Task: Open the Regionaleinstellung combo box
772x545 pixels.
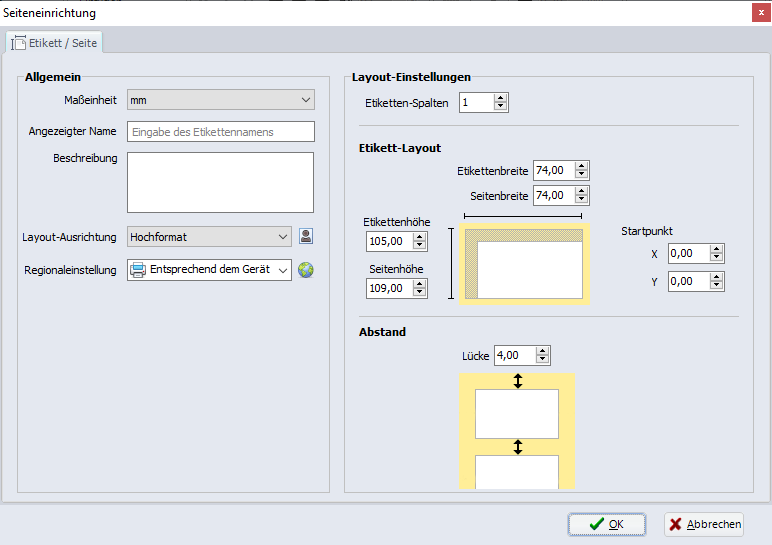Action: pos(282,270)
